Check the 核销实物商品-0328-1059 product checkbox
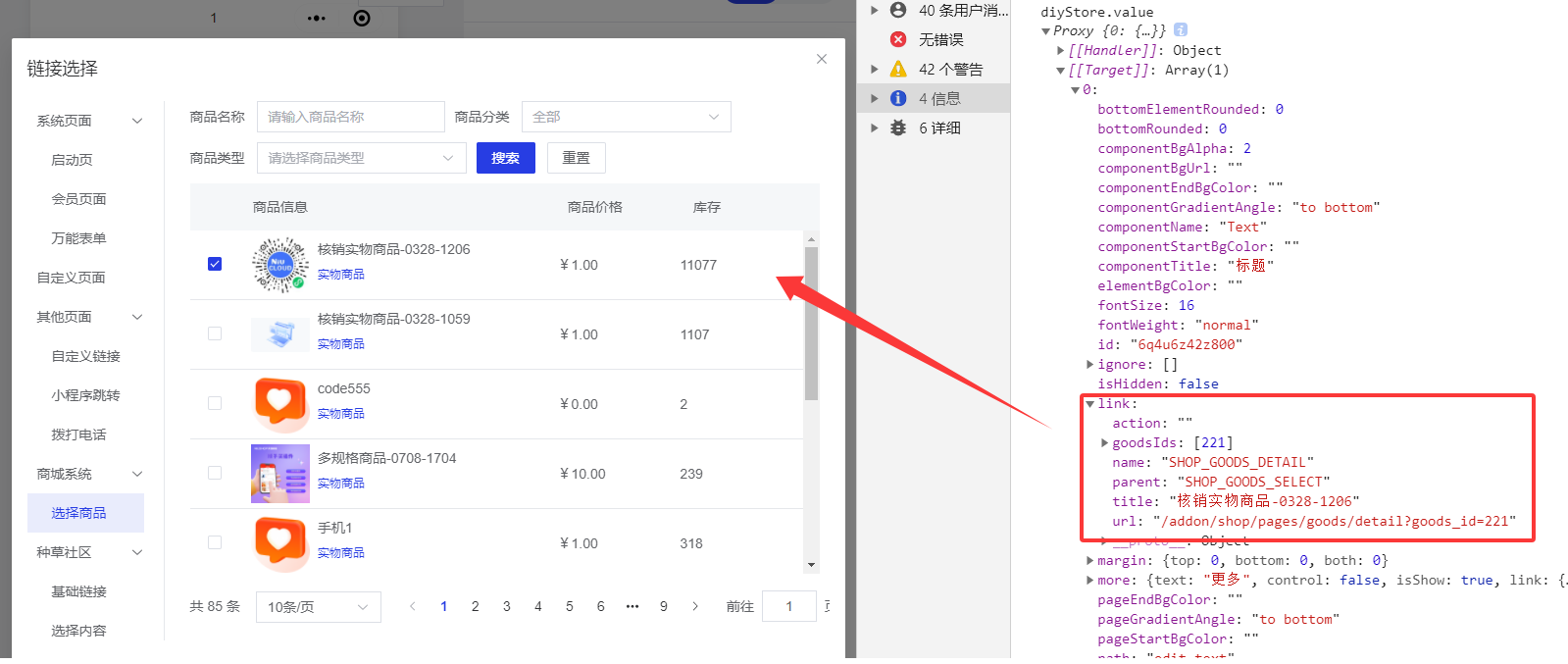This screenshot has height=664, width=1568. (215, 333)
